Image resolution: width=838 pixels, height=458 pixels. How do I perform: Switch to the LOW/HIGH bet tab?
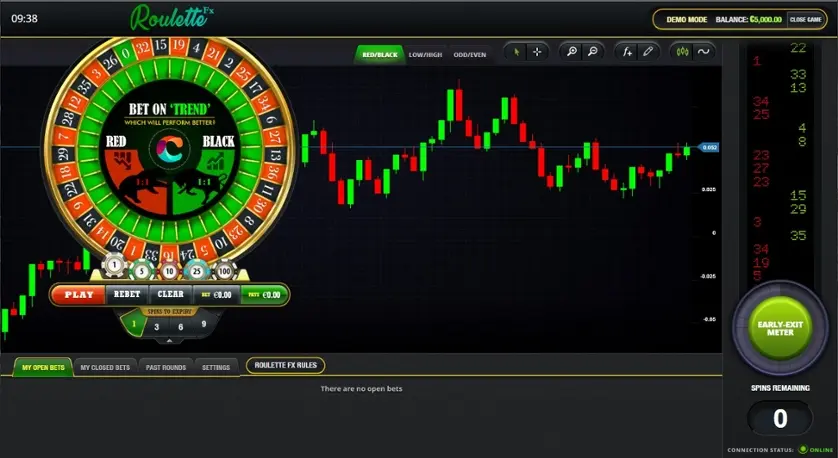425,55
